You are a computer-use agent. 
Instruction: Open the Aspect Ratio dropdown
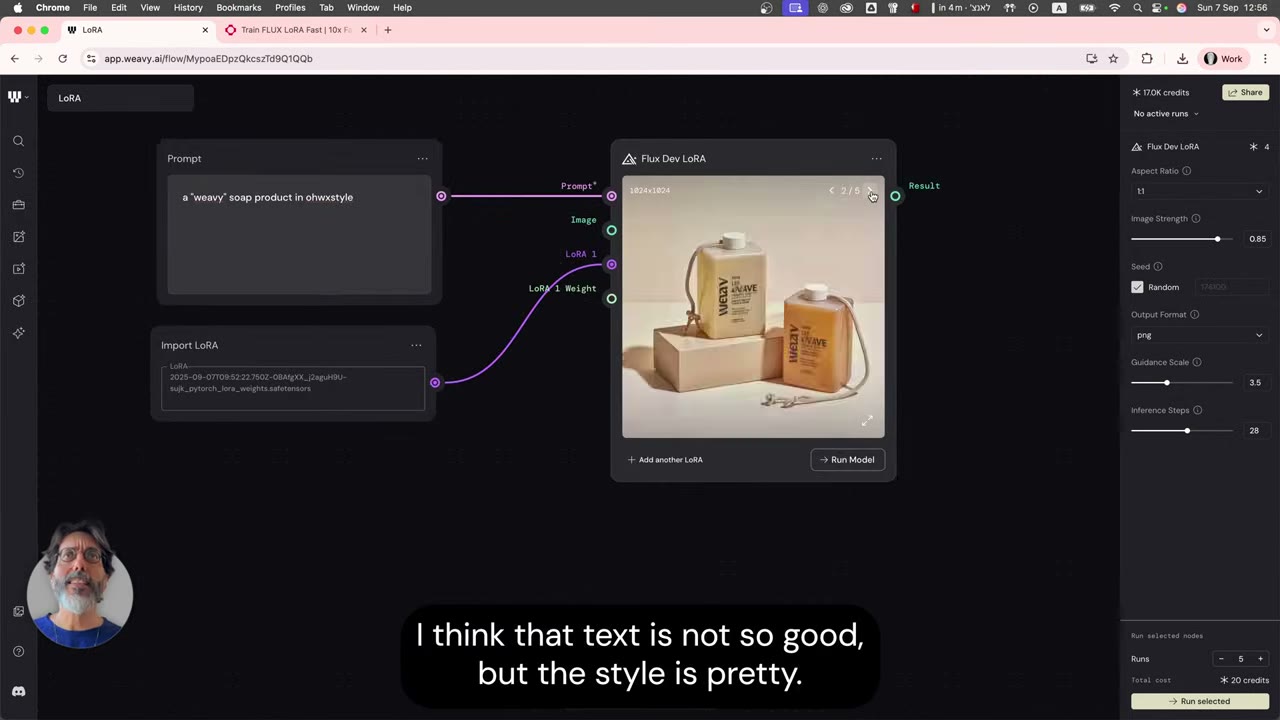pyautogui.click(x=1199, y=191)
